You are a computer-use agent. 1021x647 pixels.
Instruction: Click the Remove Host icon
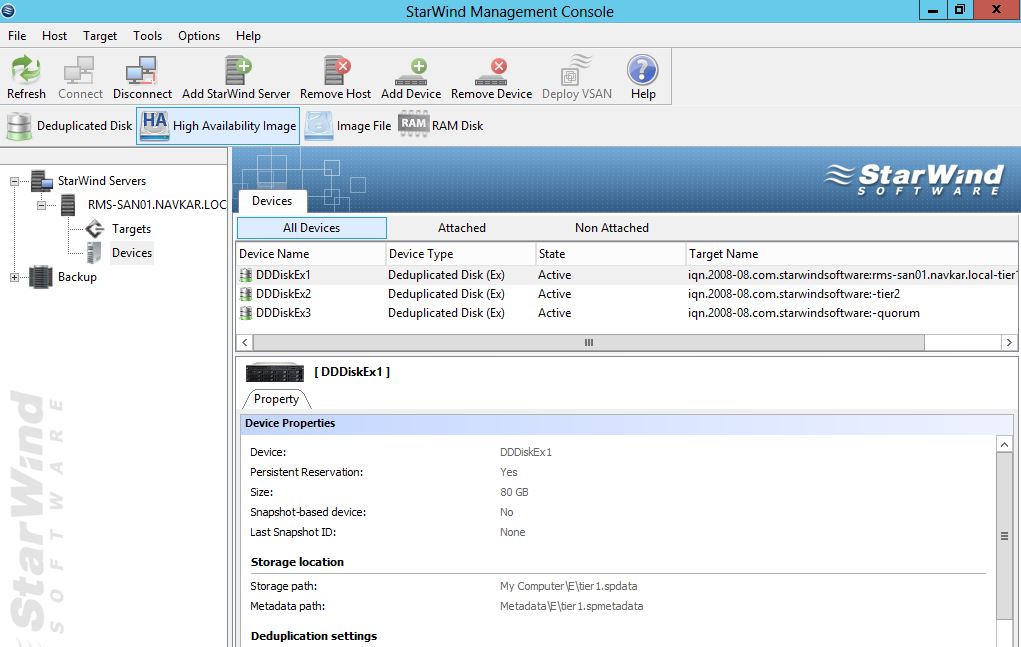coord(337,70)
